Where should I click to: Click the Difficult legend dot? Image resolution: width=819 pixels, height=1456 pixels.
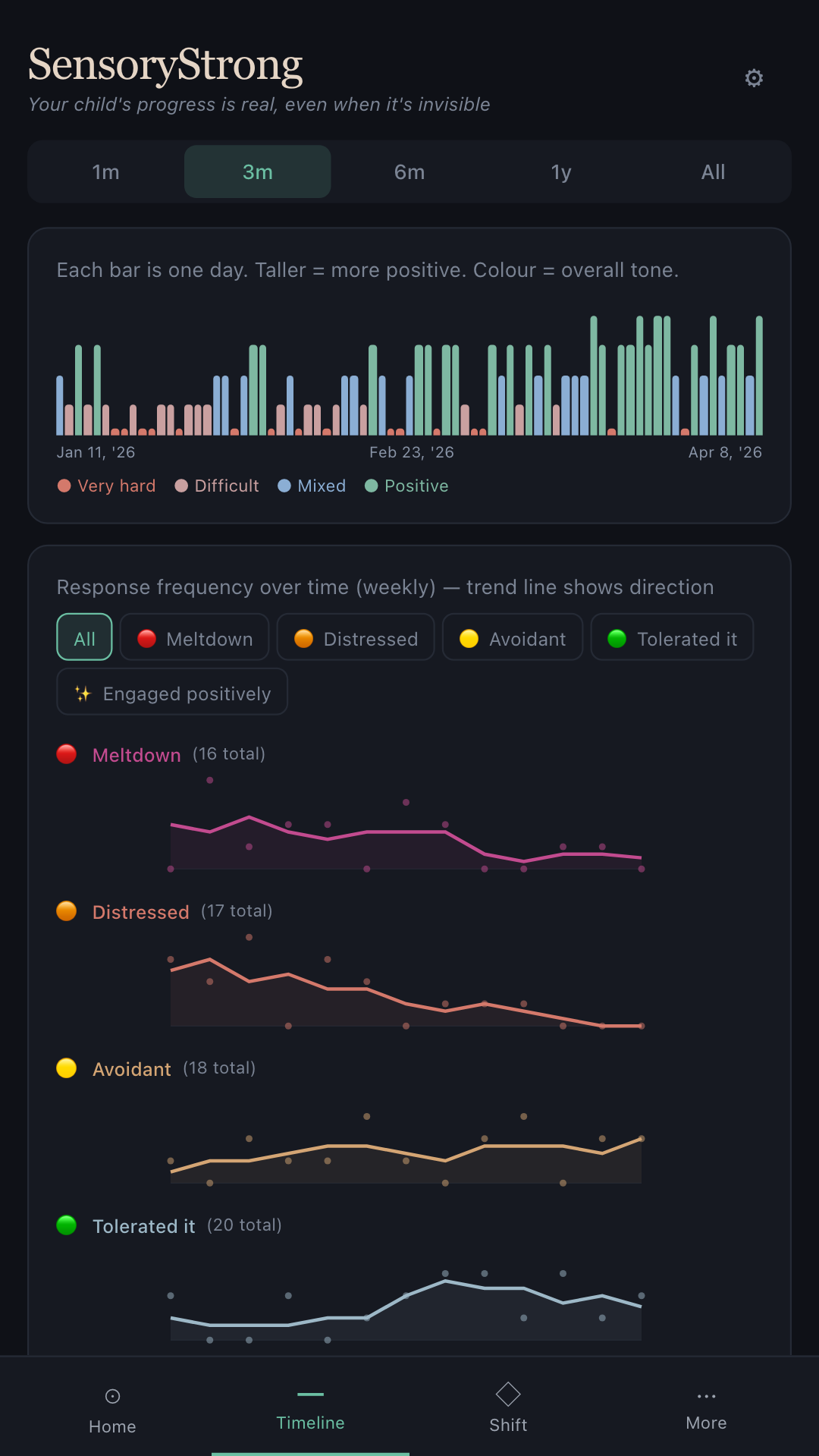(x=181, y=486)
